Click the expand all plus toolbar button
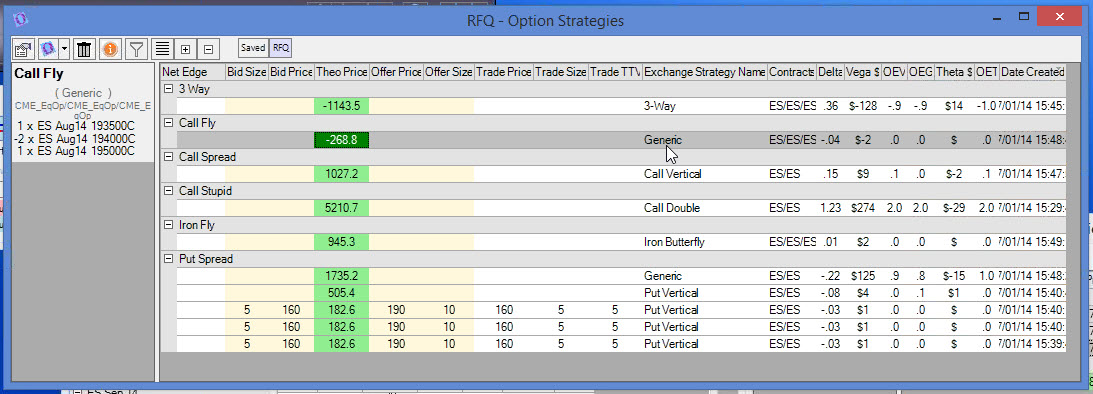Viewport: 1093px width, 394px height. [185, 49]
